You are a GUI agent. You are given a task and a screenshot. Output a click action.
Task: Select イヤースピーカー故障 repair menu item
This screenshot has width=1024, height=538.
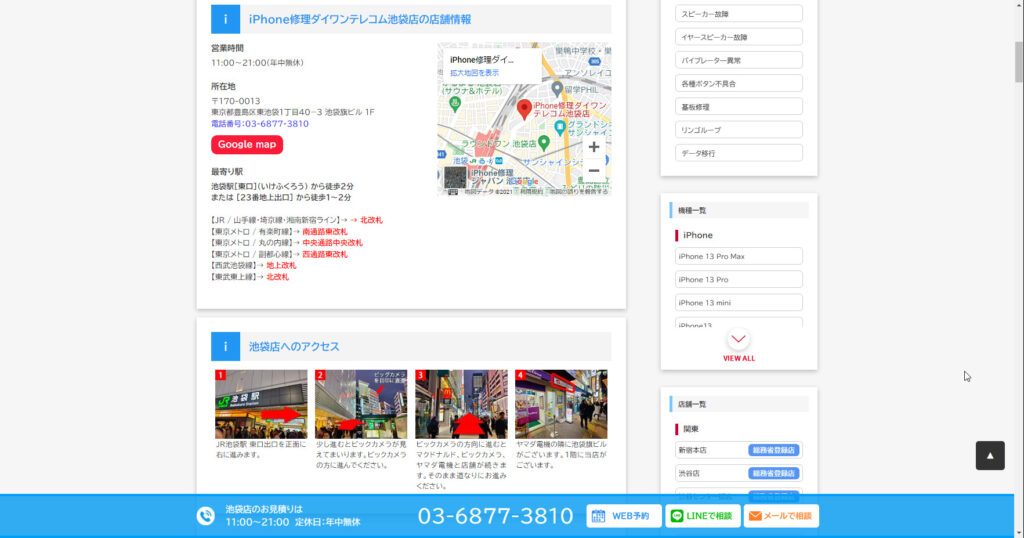pos(739,37)
